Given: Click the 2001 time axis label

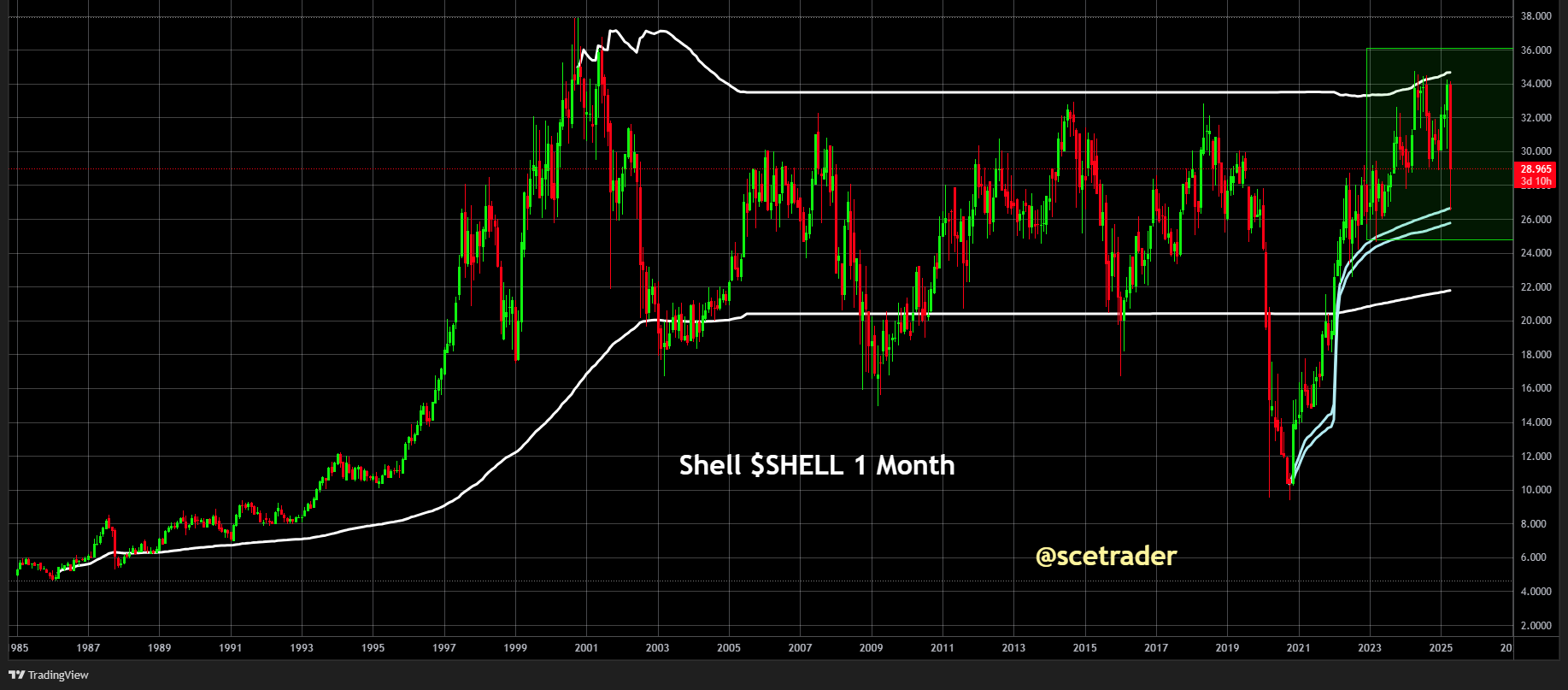Looking at the screenshot, I should coord(586,648).
